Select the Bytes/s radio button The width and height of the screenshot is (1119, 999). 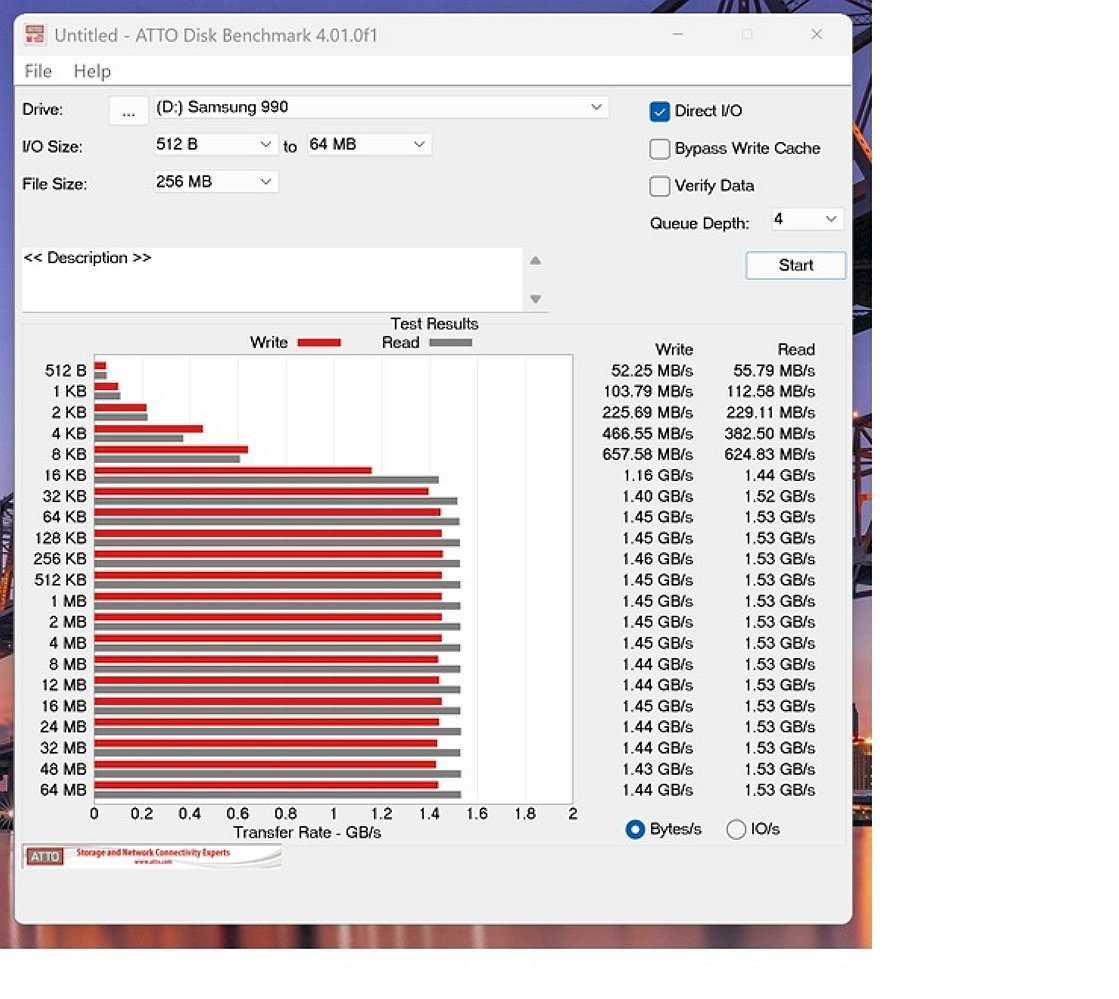634,829
